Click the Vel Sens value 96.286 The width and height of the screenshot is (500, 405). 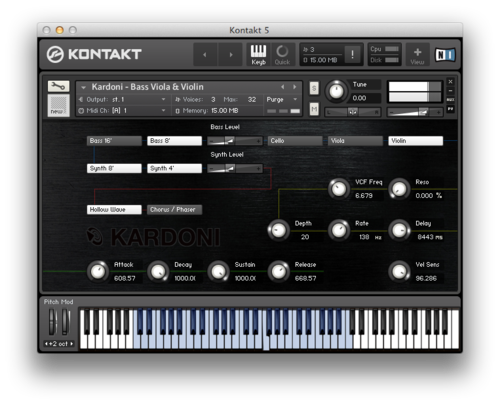(426, 278)
